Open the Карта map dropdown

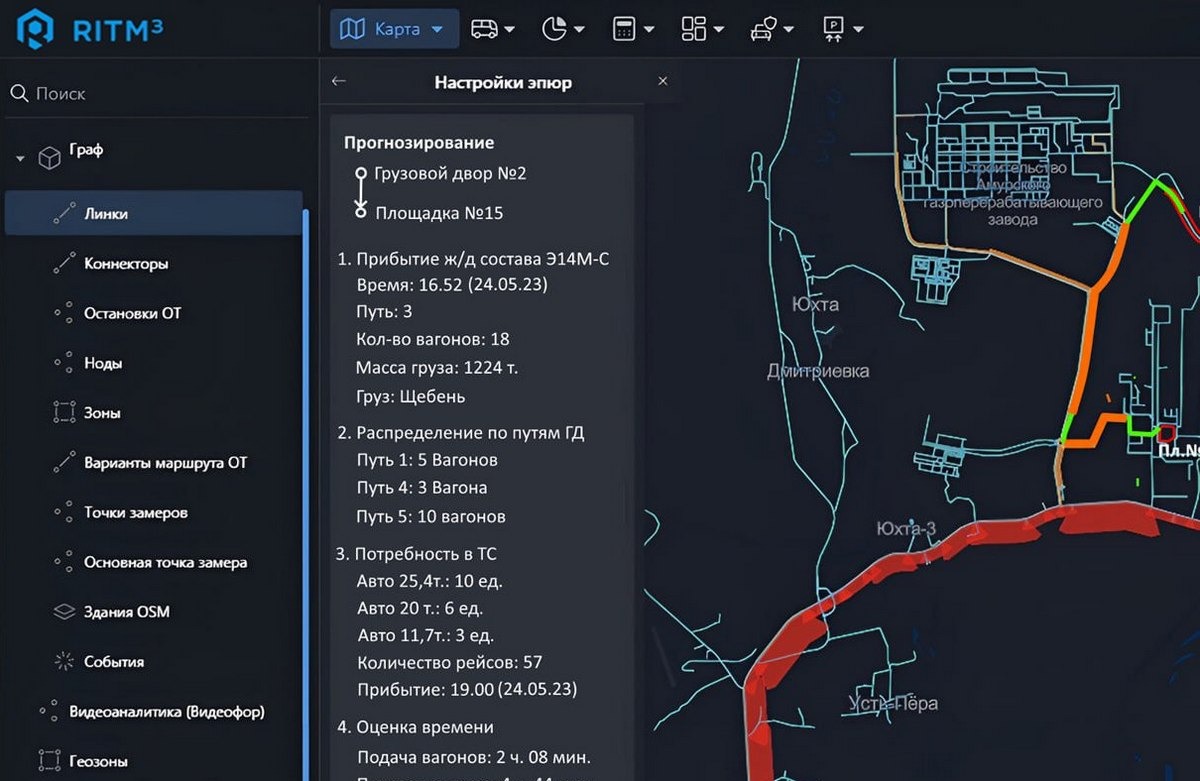[393, 29]
